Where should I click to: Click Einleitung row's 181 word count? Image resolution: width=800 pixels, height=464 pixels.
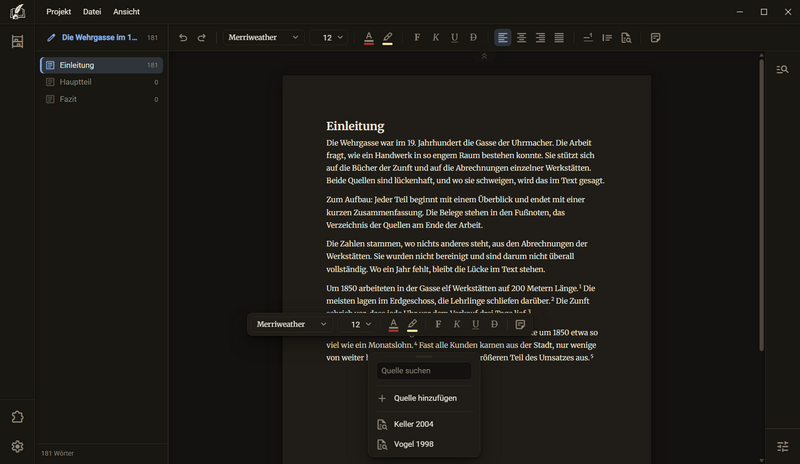[x=152, y=65]
